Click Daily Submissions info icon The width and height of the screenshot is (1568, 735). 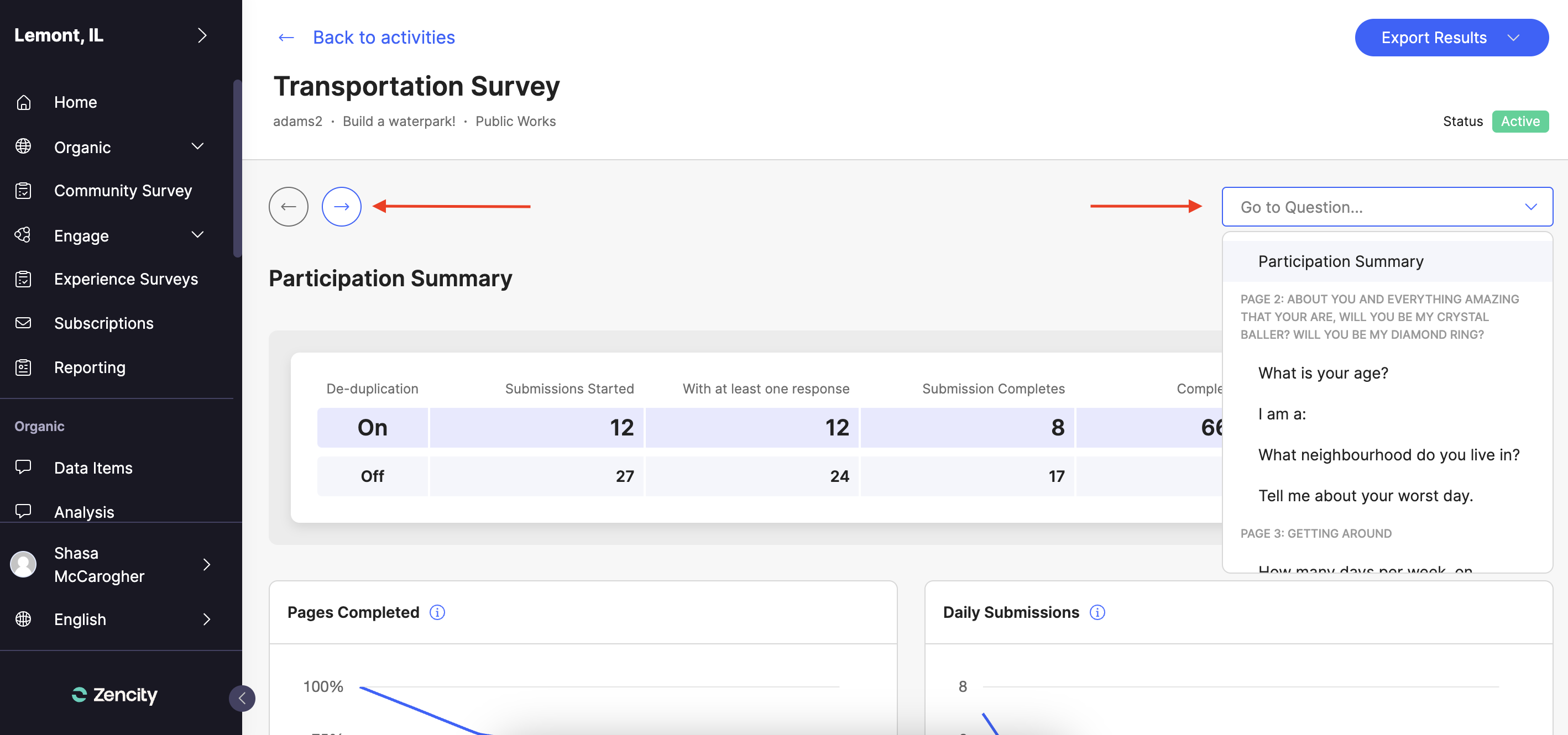1097,612
